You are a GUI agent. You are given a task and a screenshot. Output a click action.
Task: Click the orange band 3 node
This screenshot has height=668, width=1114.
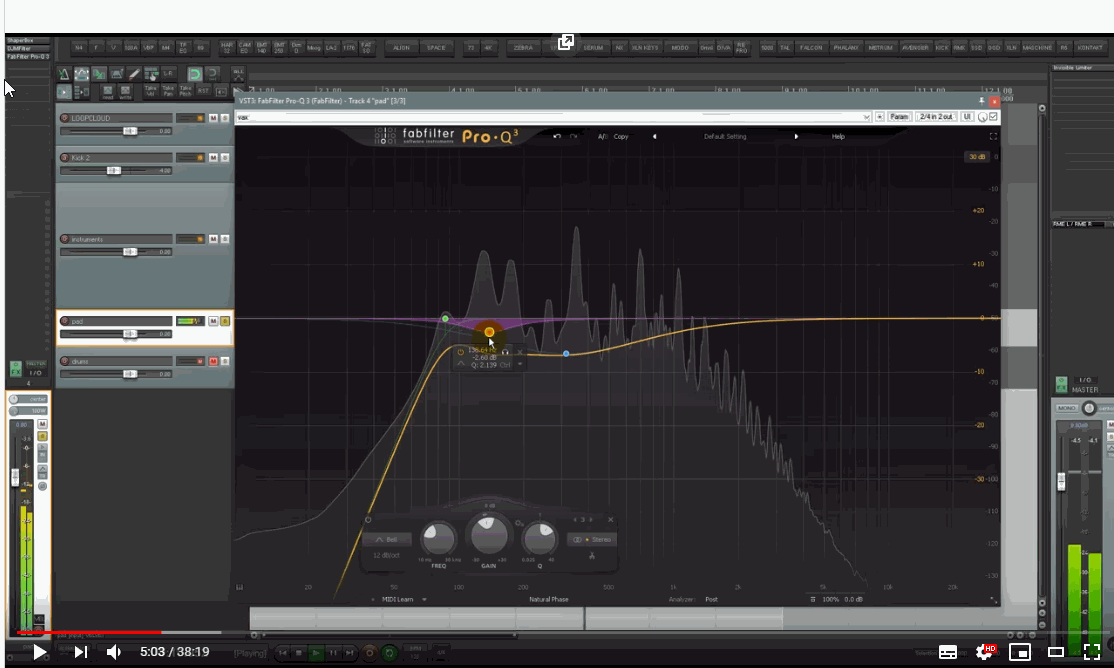click(x=489, y=332)
